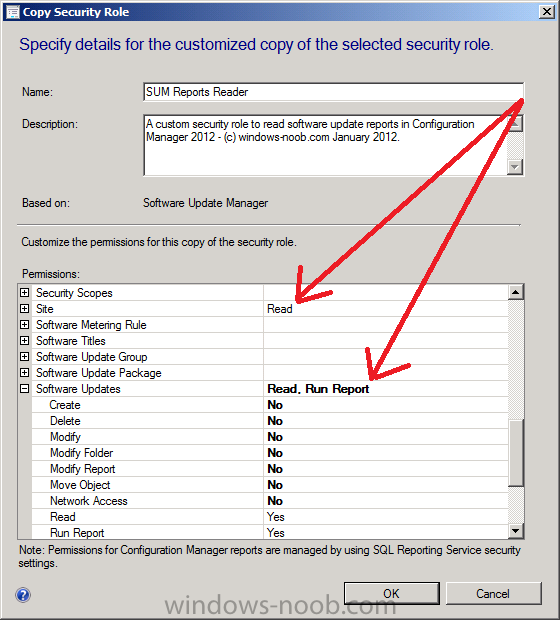Expand the Site permissions node
Screen dimensions: 560x620
point(25,308)
